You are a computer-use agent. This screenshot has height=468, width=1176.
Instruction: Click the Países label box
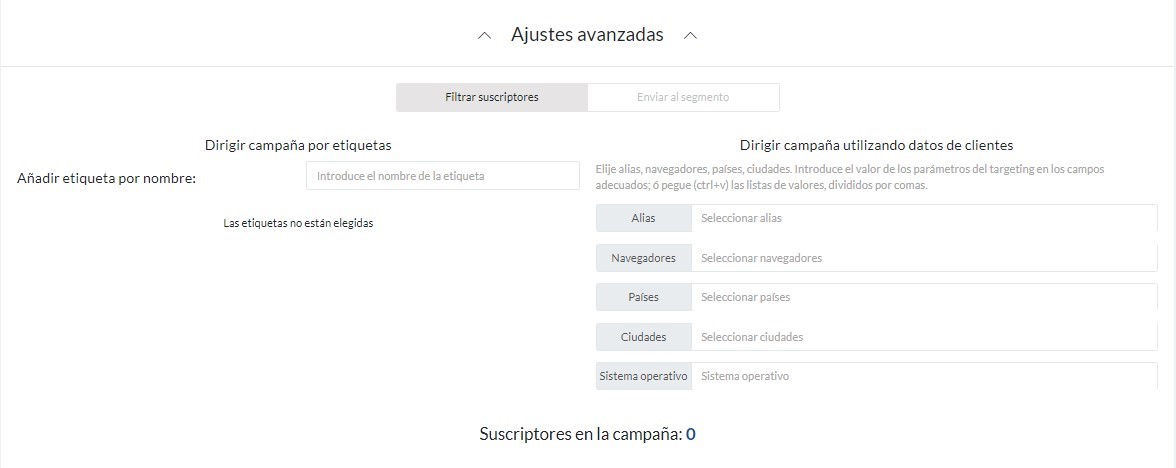[644, 297]
